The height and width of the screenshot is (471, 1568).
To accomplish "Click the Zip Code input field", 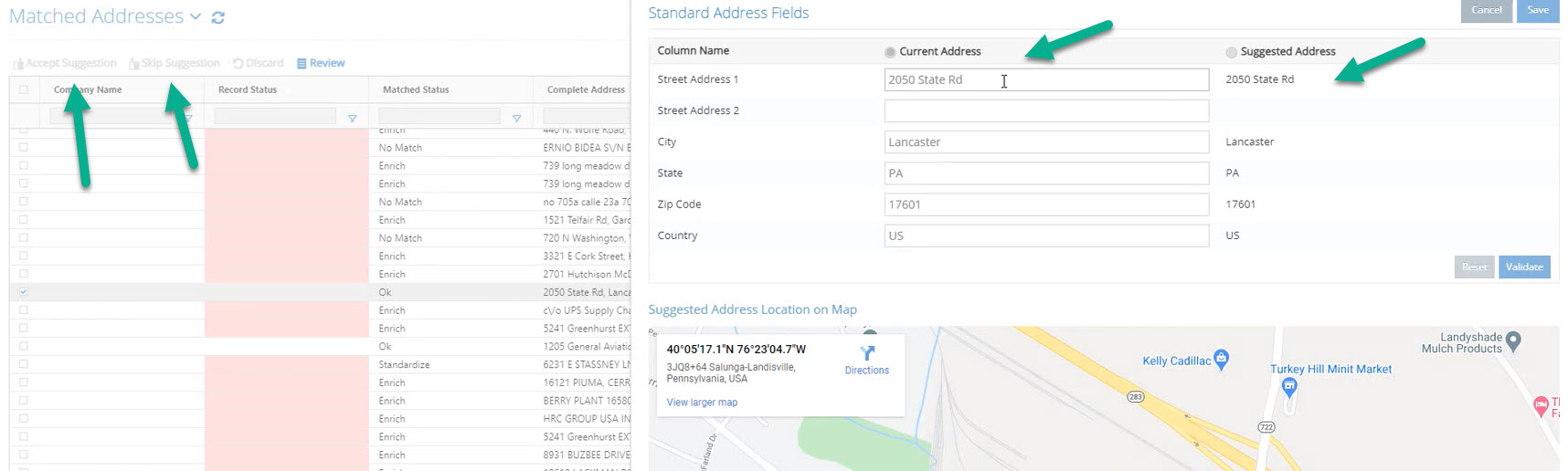I will (1046, 204).
